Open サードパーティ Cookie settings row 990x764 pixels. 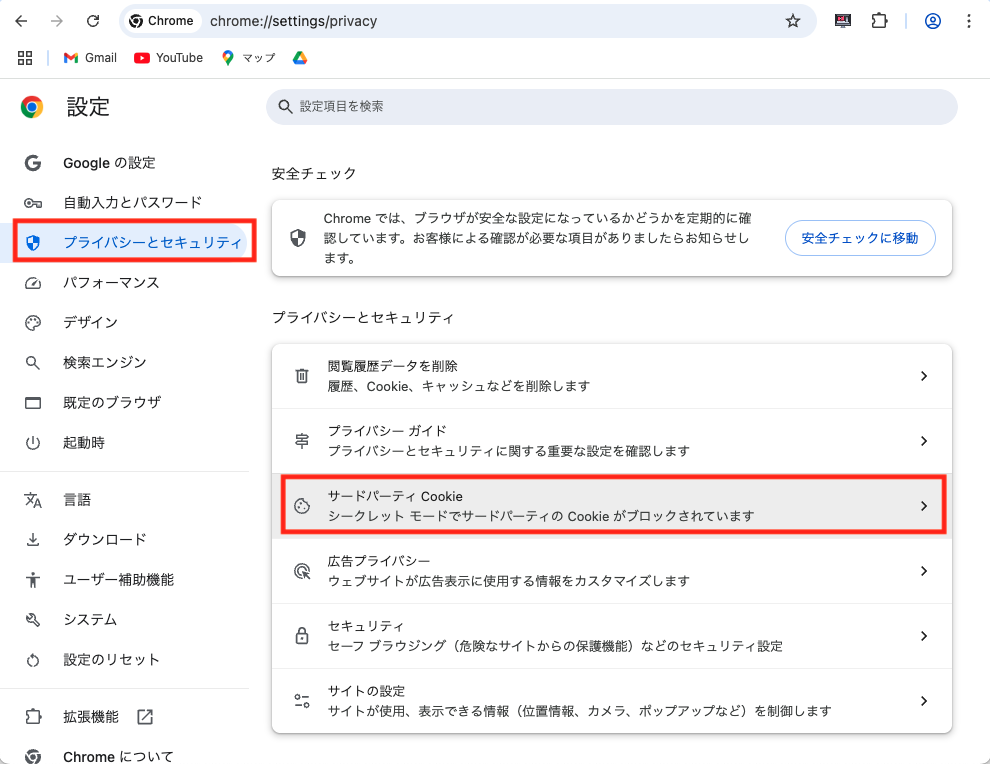coord(611,506)
